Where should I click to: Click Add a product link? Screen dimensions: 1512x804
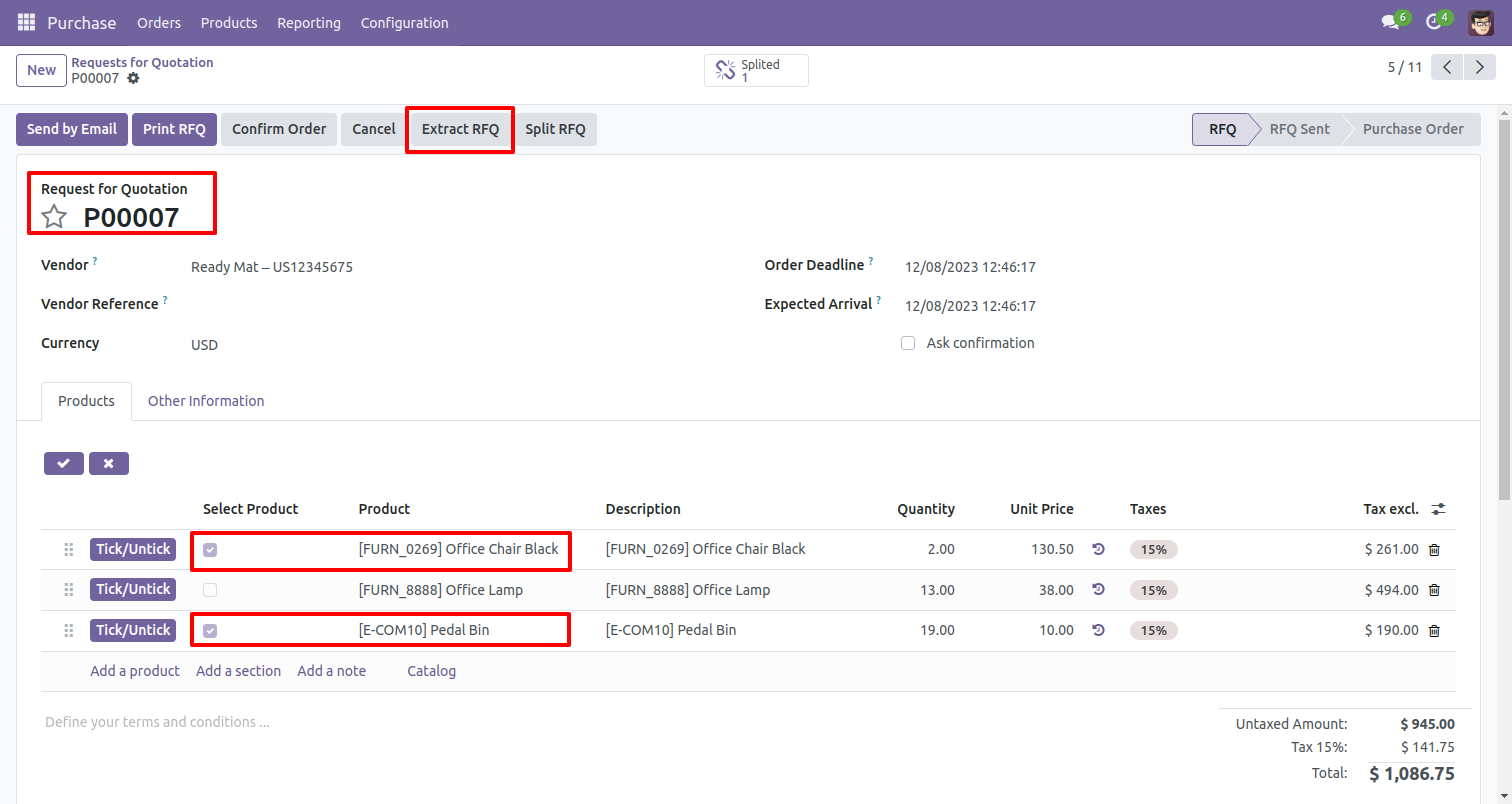tap(135, 671)
